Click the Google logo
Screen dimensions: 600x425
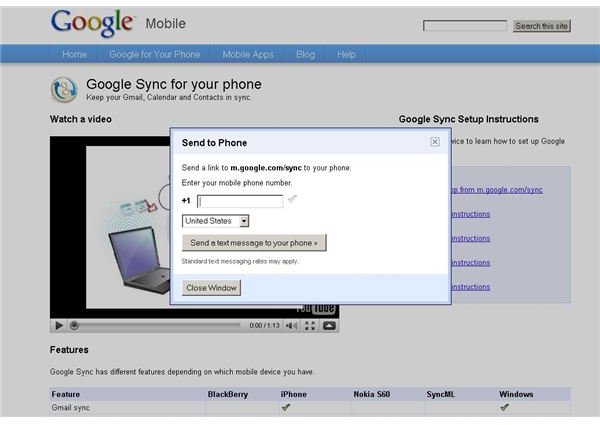[x=92, y=23]
